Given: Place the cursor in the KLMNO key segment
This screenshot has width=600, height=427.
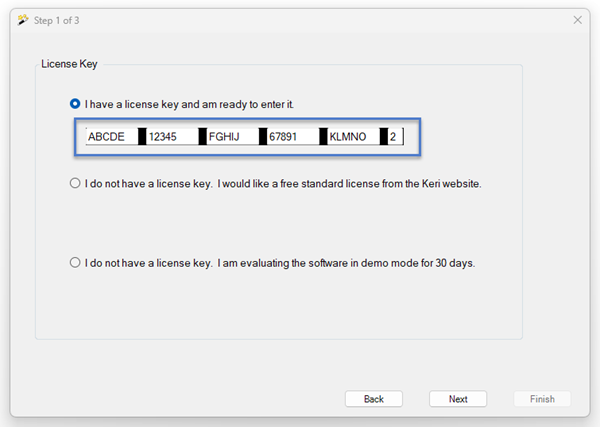Looking at the screenshot, I should tap(352, 137).
